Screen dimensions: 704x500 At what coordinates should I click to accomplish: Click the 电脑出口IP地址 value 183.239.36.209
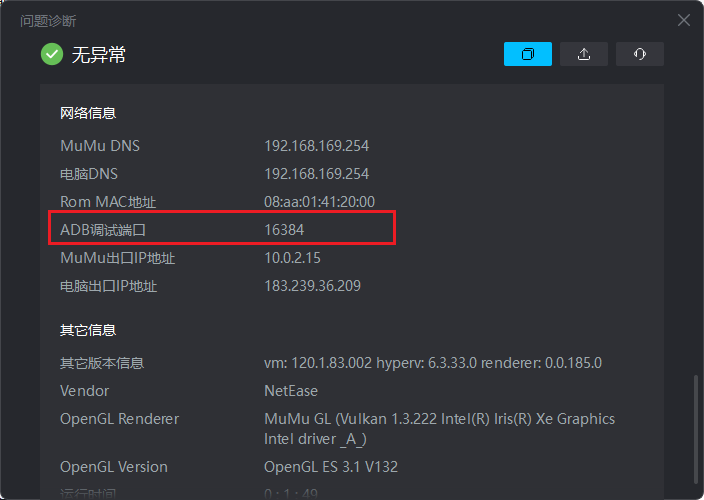click(312, 286)
